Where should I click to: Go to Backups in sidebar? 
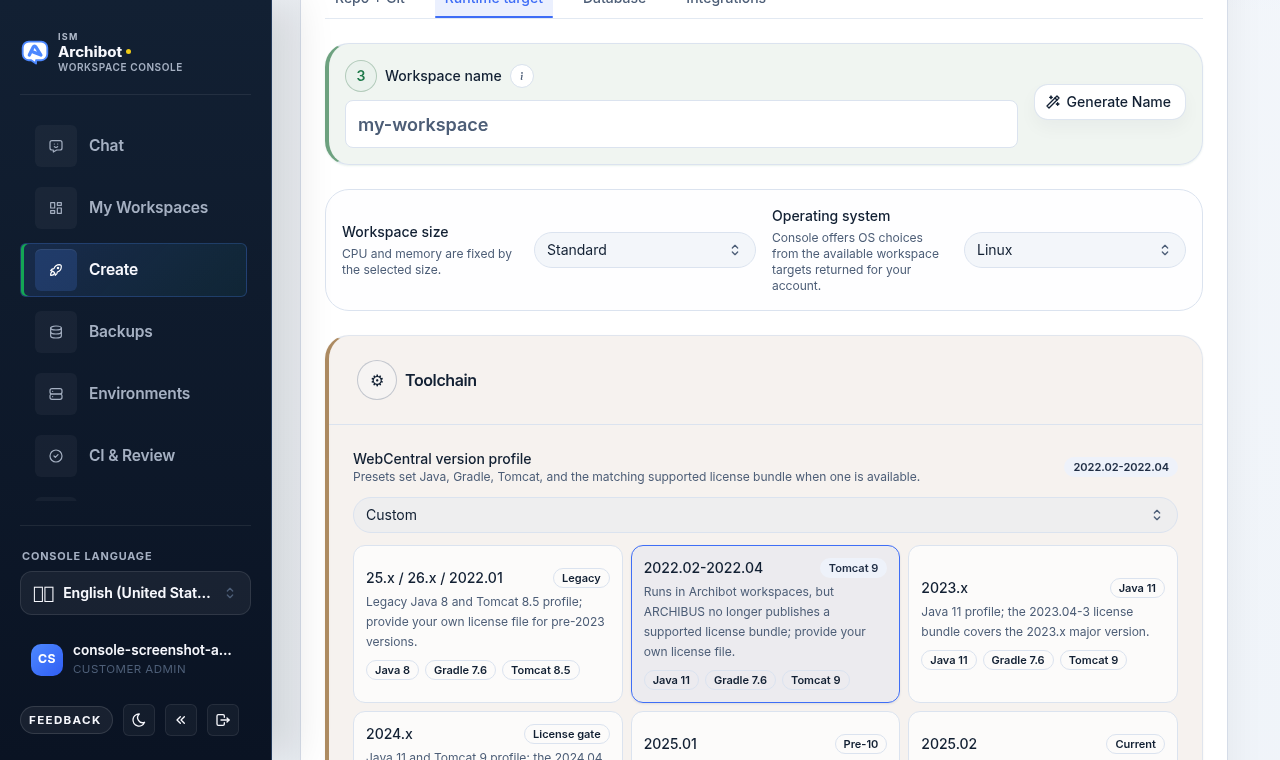134,332
